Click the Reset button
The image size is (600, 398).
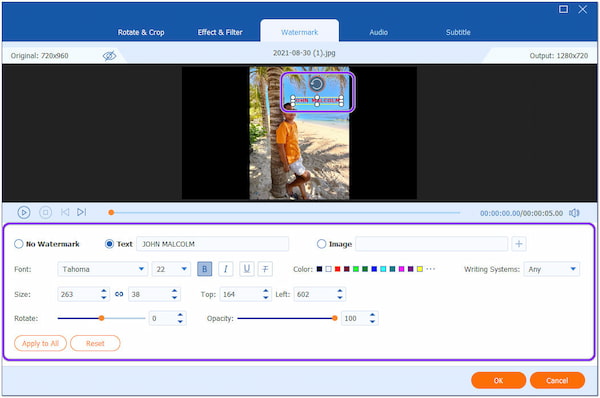pyautogui.click(x=95, y=343)
